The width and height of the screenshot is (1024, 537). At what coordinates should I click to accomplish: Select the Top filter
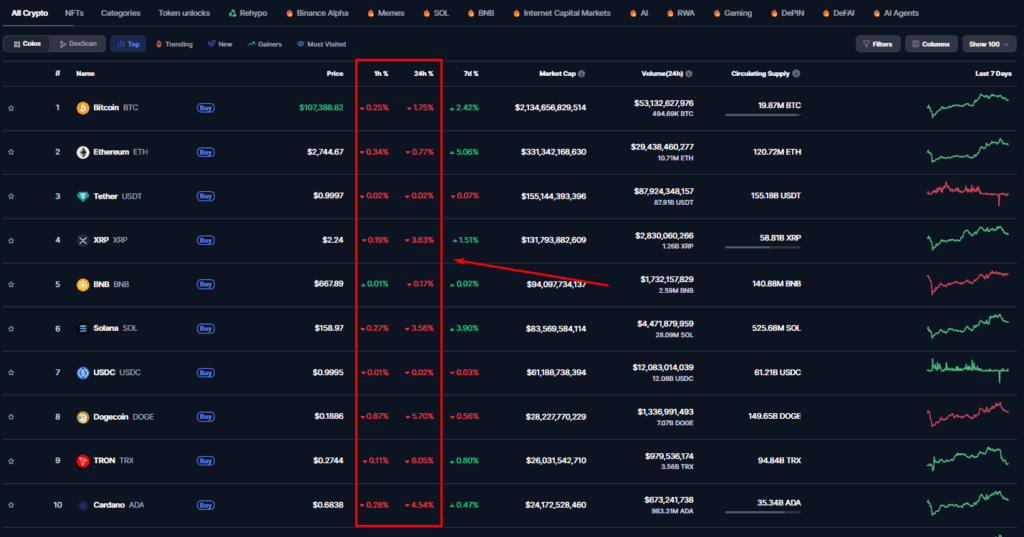[128, 44]
